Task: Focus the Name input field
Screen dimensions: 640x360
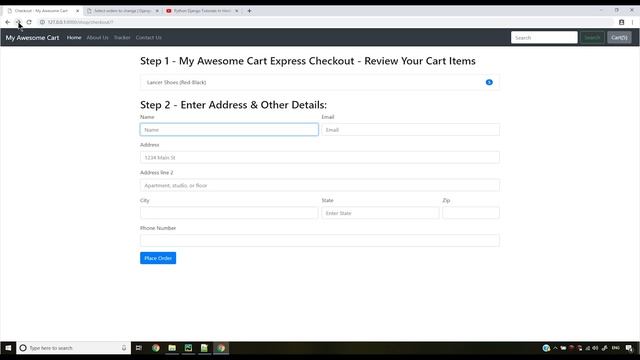Action: [x=229, y=130]
